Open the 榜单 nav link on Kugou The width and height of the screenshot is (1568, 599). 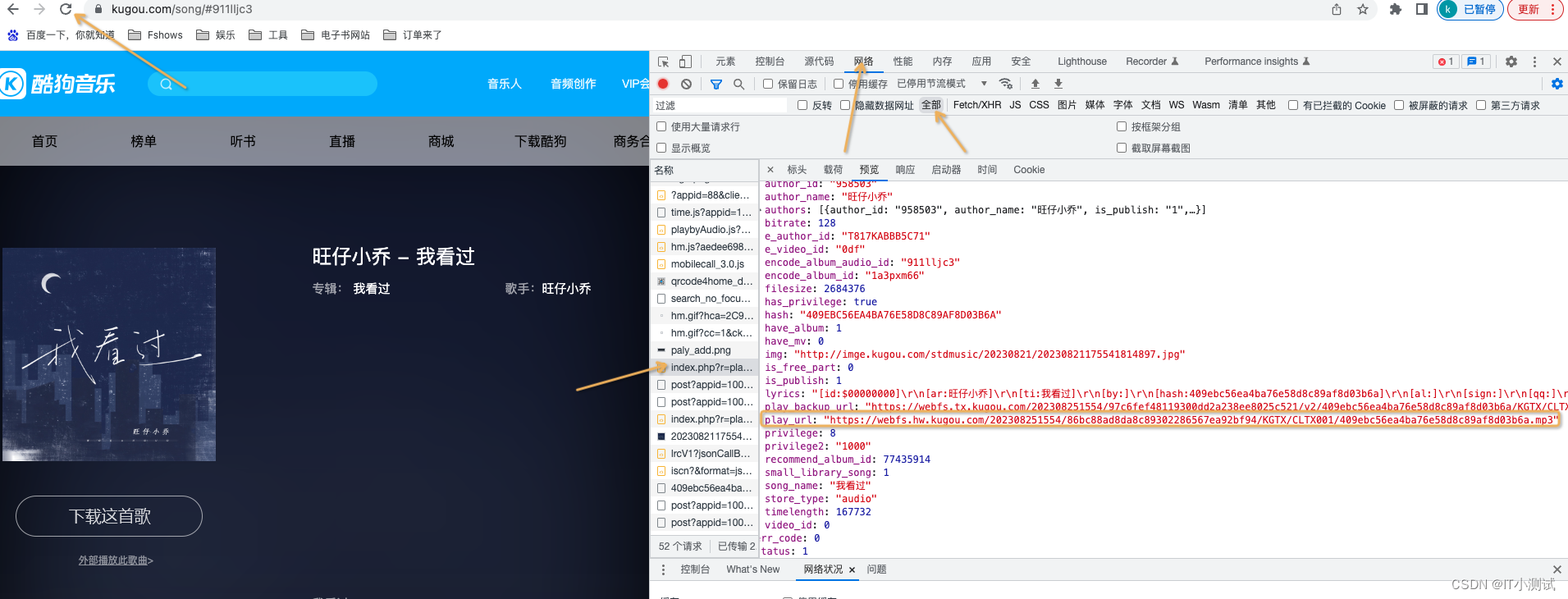144,141
